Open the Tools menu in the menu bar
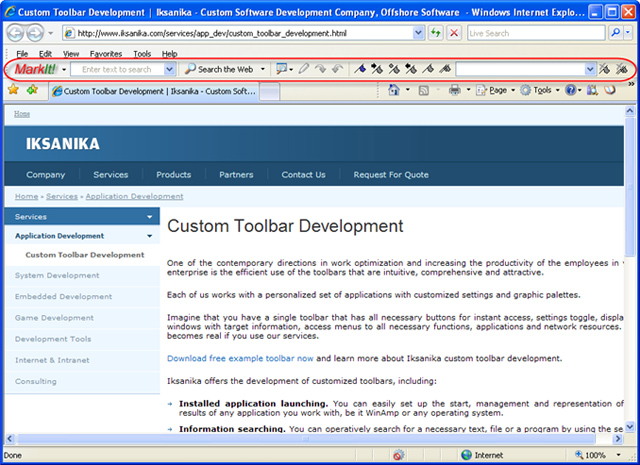This screenshot has width=640, height=465. pyautogui.click(x=142, y=54)
